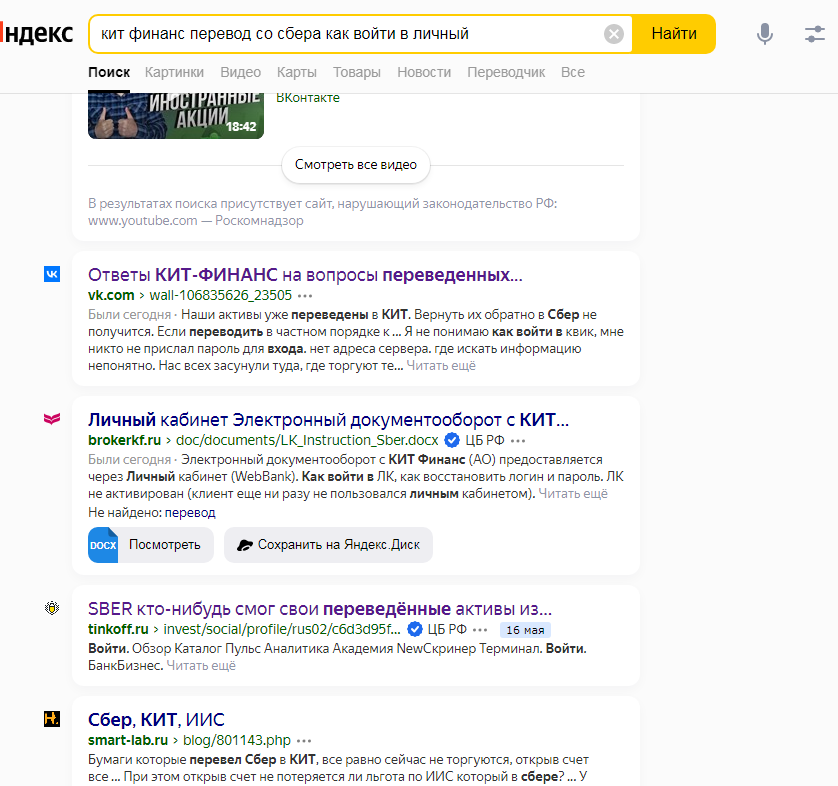Click the smart-lab.ru domain link

pos(128,740)
